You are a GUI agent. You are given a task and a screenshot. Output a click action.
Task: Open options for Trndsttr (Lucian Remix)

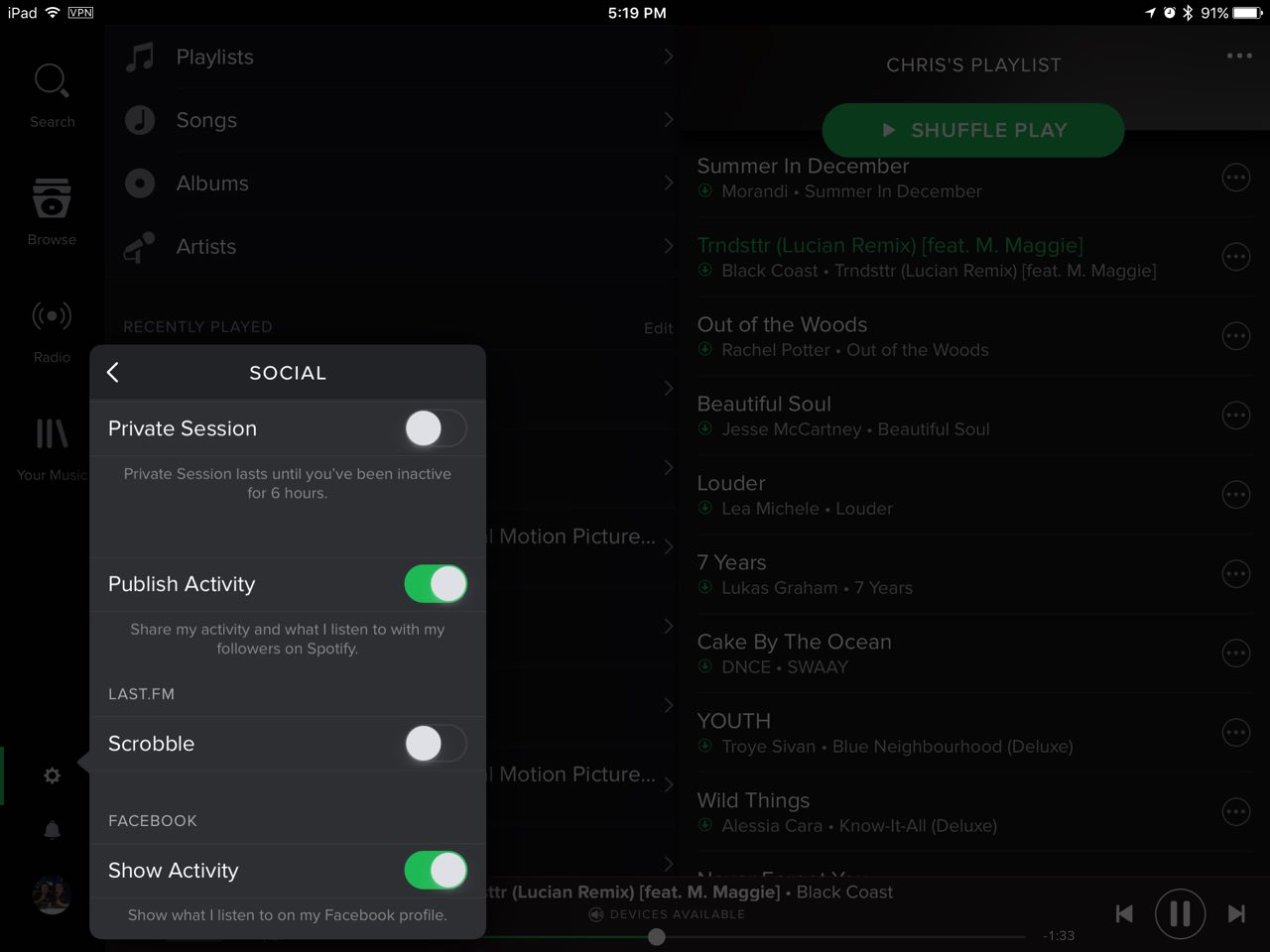(1235, 257)
